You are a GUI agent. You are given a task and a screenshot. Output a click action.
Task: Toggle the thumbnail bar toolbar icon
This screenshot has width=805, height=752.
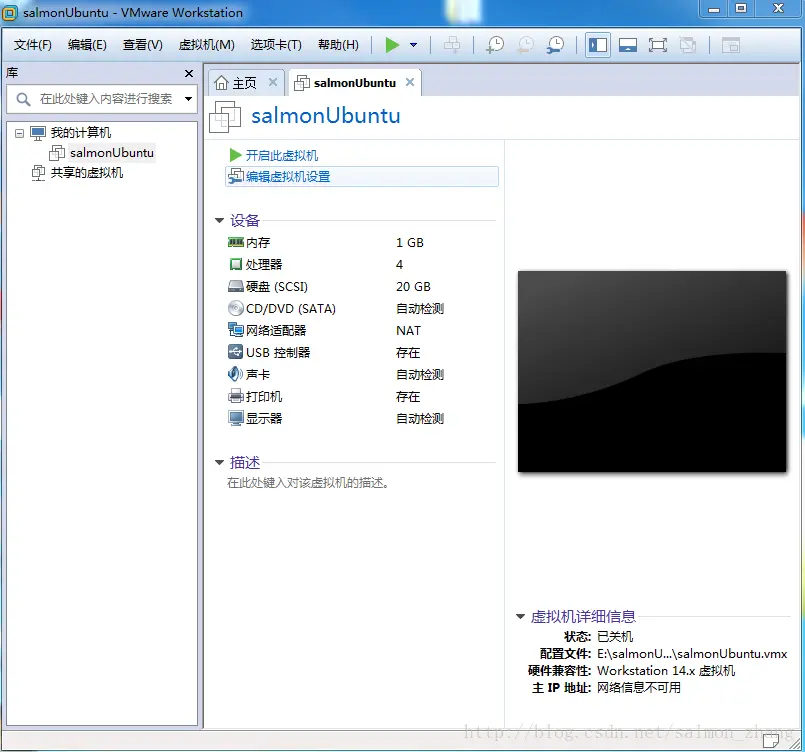[628, 45]
